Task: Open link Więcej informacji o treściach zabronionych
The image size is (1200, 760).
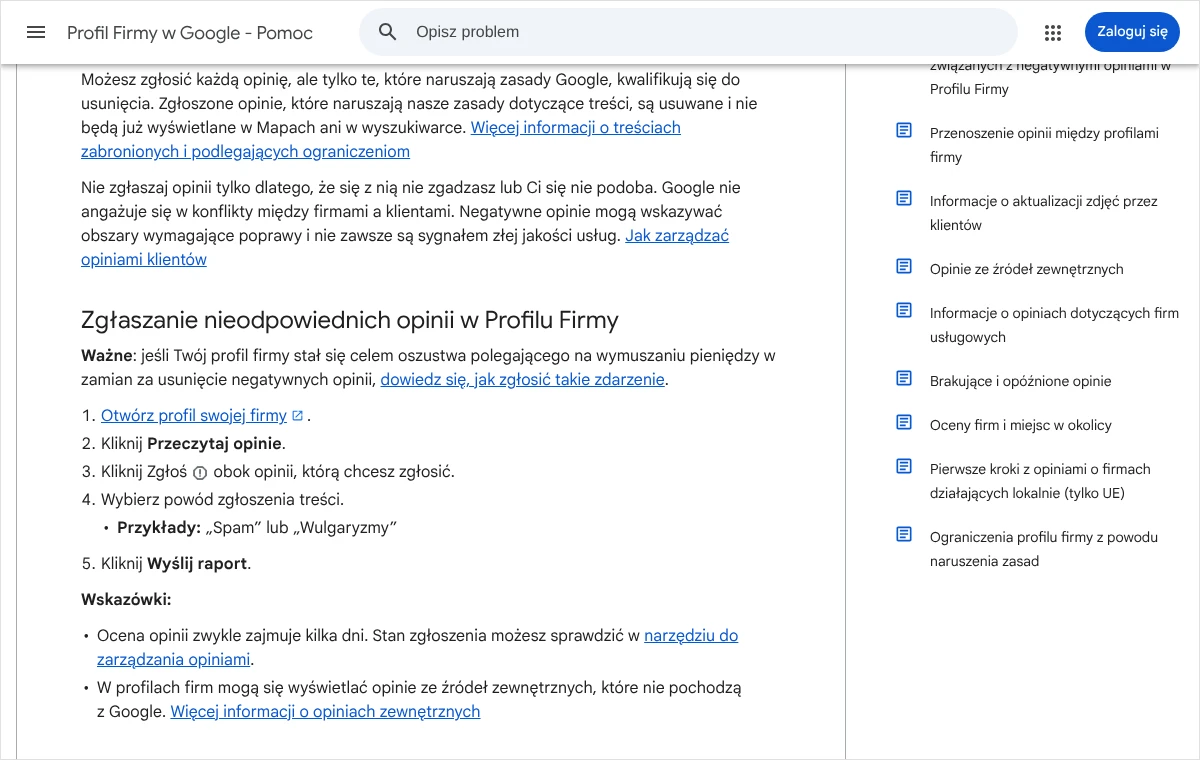Action: [381, 140]
